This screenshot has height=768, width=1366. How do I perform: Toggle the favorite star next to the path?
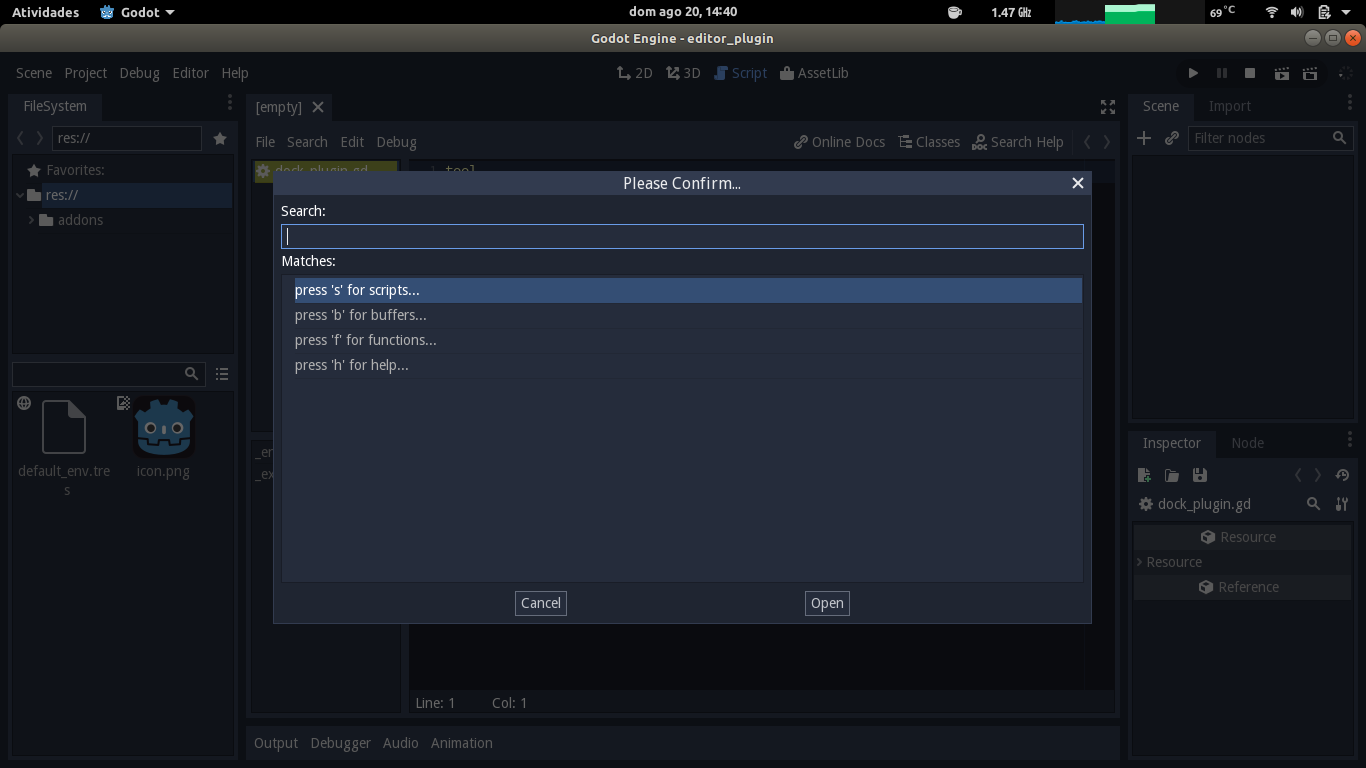(x=220, y=139)
